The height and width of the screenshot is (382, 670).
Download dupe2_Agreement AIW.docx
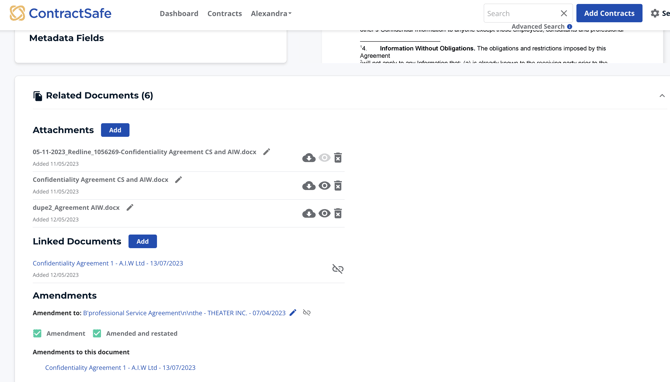click(x=309, y=213)
